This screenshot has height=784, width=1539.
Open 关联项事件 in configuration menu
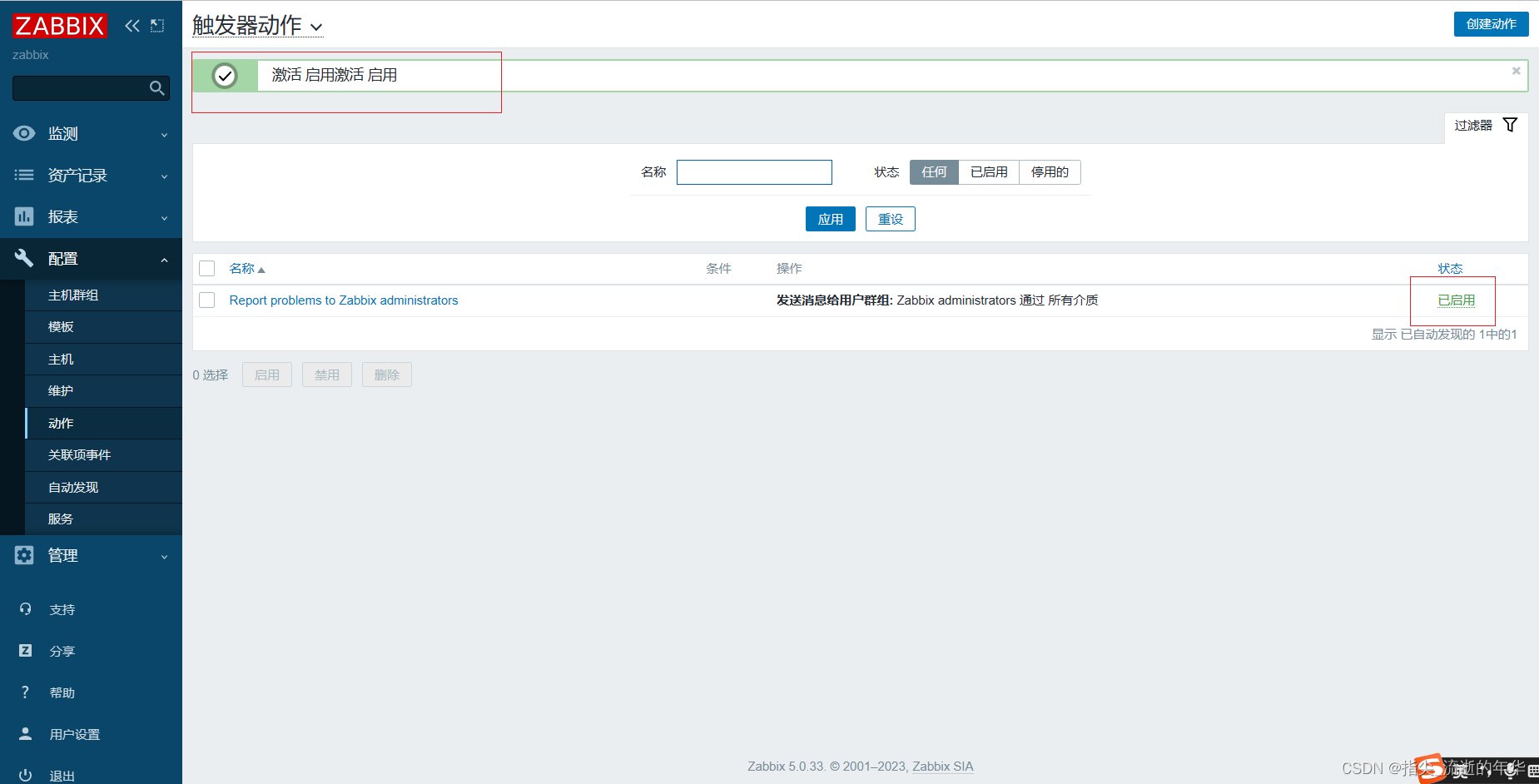(103, 455)
